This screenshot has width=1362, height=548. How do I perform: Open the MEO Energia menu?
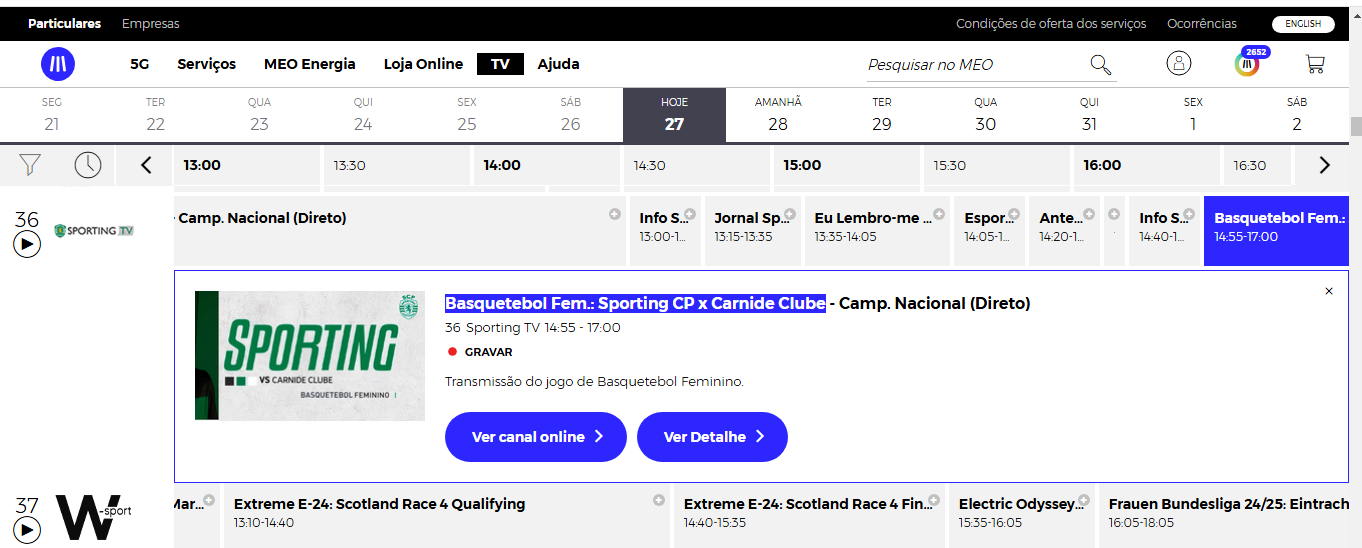pyautogui.click(x=310, y=64)
